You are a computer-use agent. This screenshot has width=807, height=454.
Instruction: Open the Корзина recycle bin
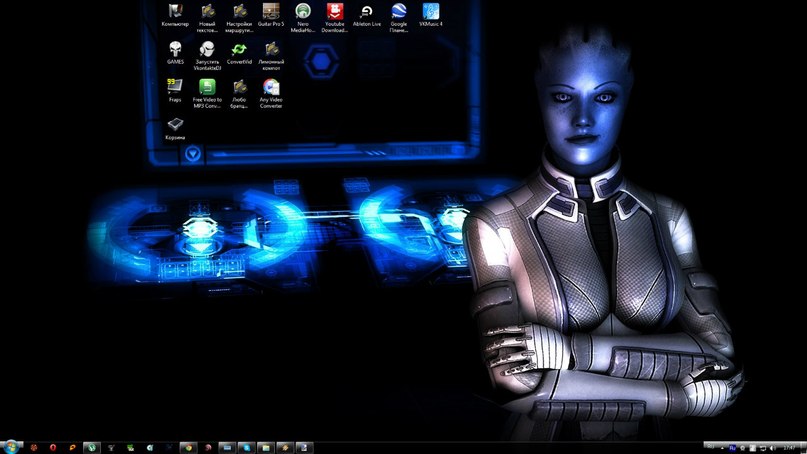tap(175, 125)
